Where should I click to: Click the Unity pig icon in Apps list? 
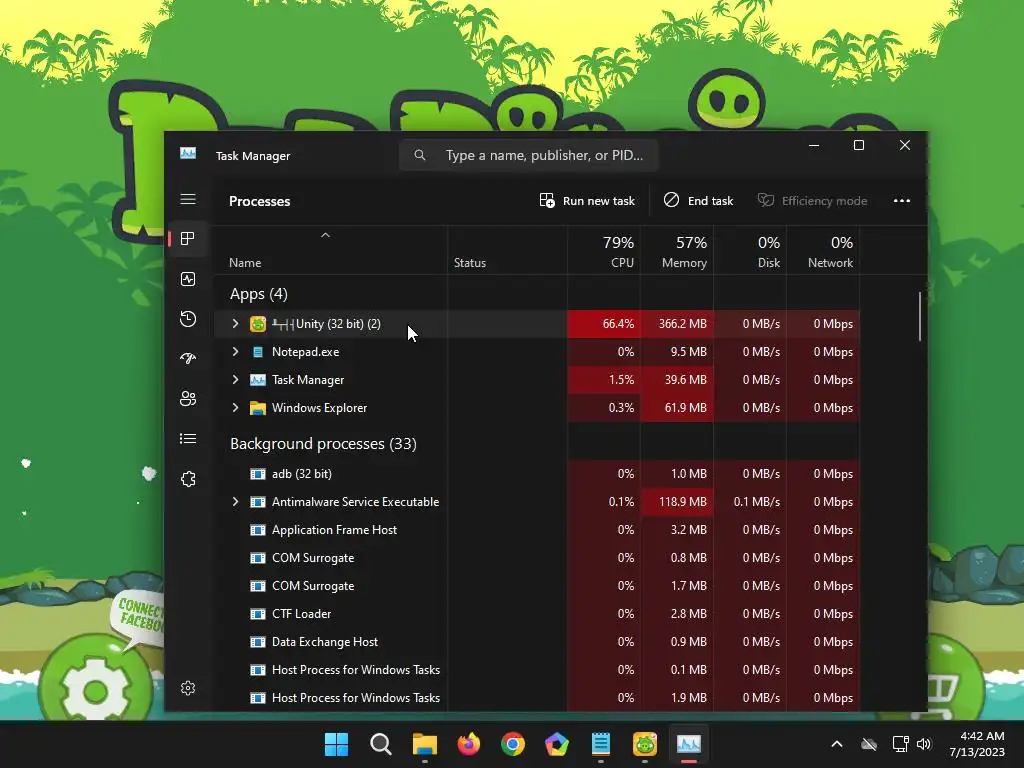(x=258, y=324)
